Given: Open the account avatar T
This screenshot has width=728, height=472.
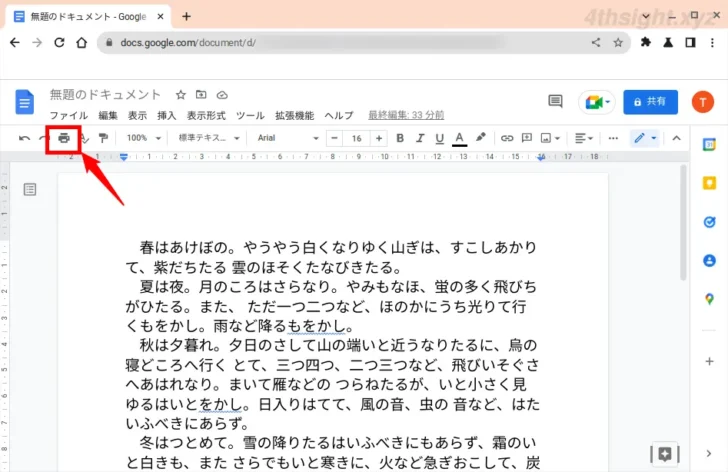Looking at the screenshot, I should (703, 102).
